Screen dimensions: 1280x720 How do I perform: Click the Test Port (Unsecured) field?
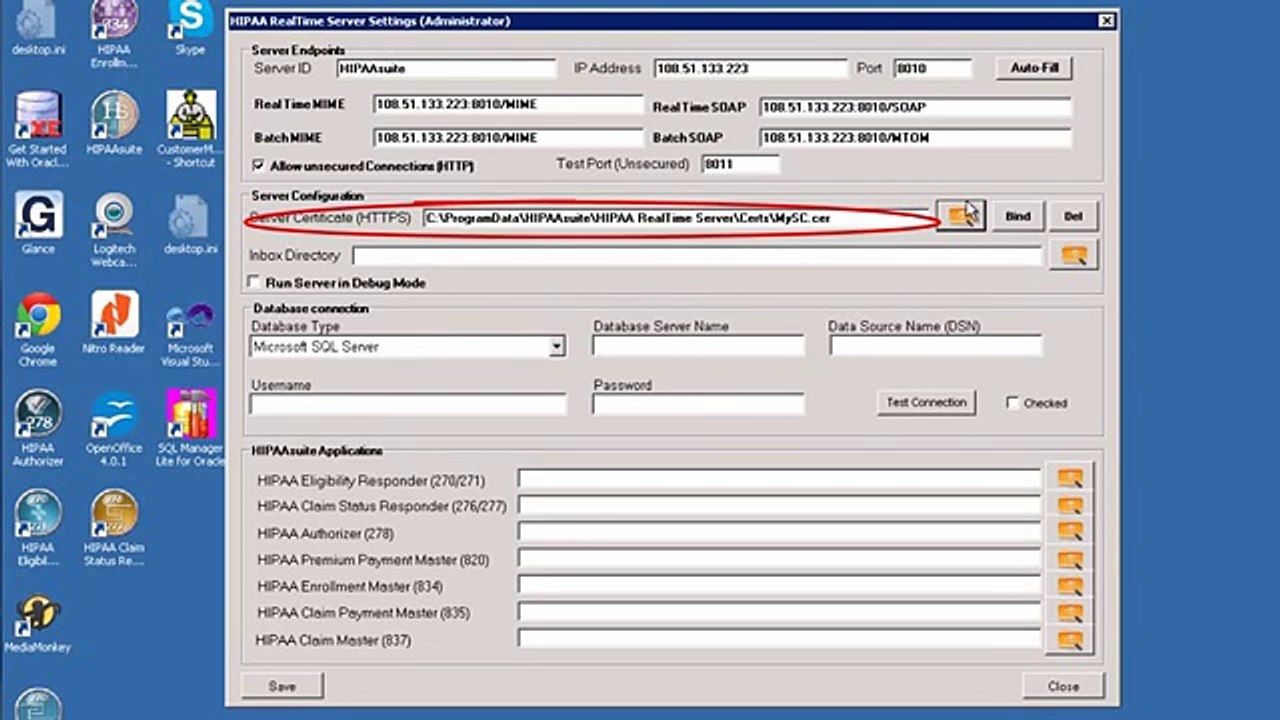point(740,164)
